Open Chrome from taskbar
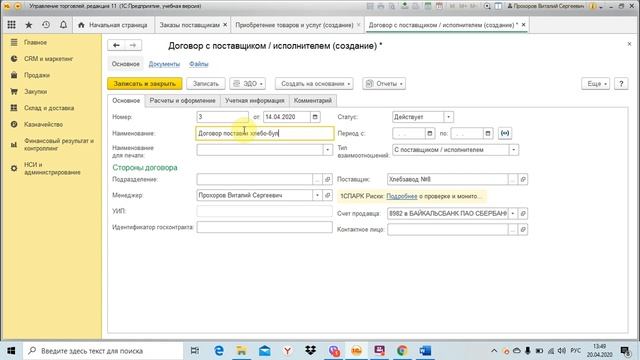The height and width of the screenshot is (360, 640). click(x=402, y=351)
